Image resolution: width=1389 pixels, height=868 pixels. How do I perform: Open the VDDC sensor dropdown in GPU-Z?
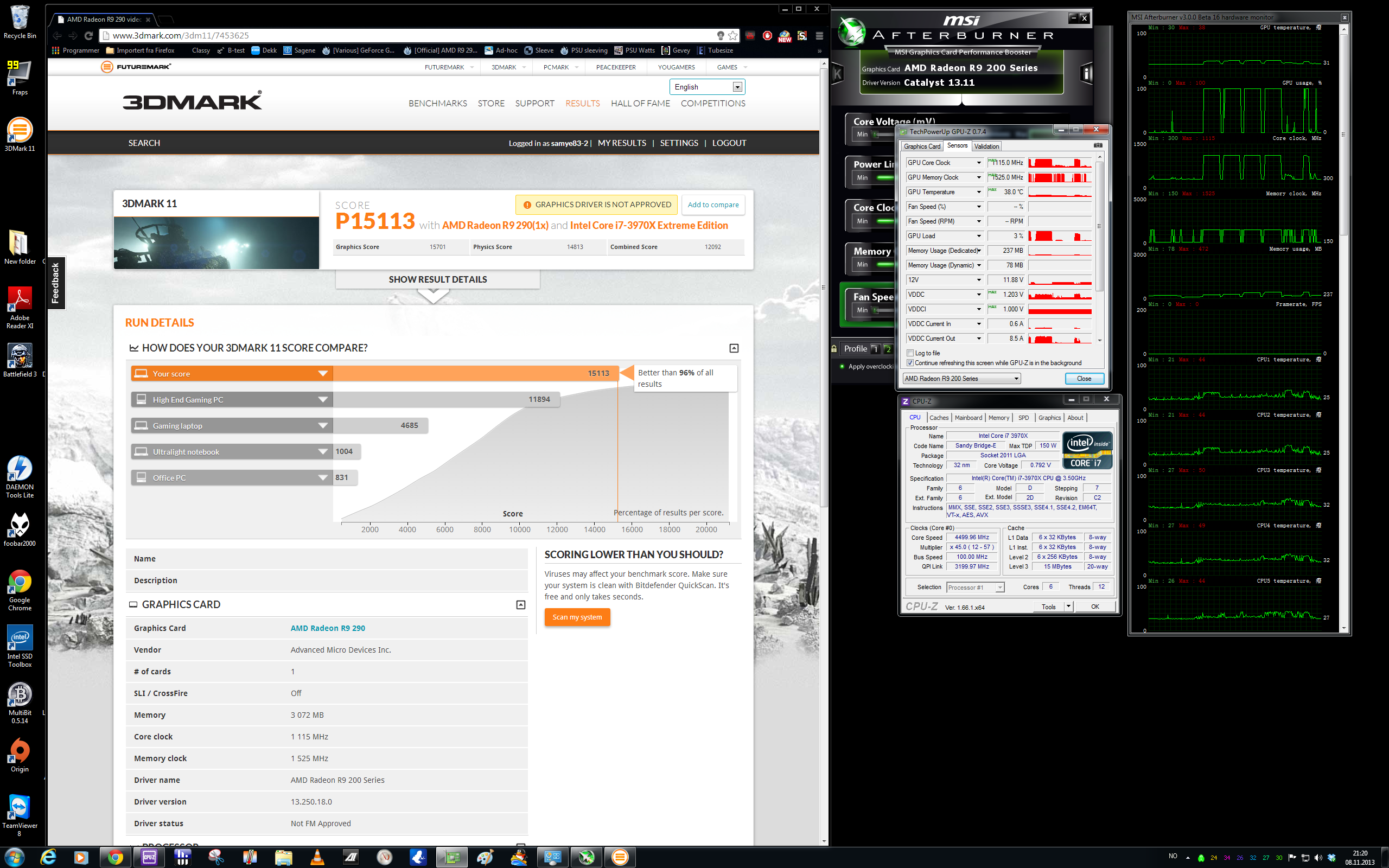[979, 295]
